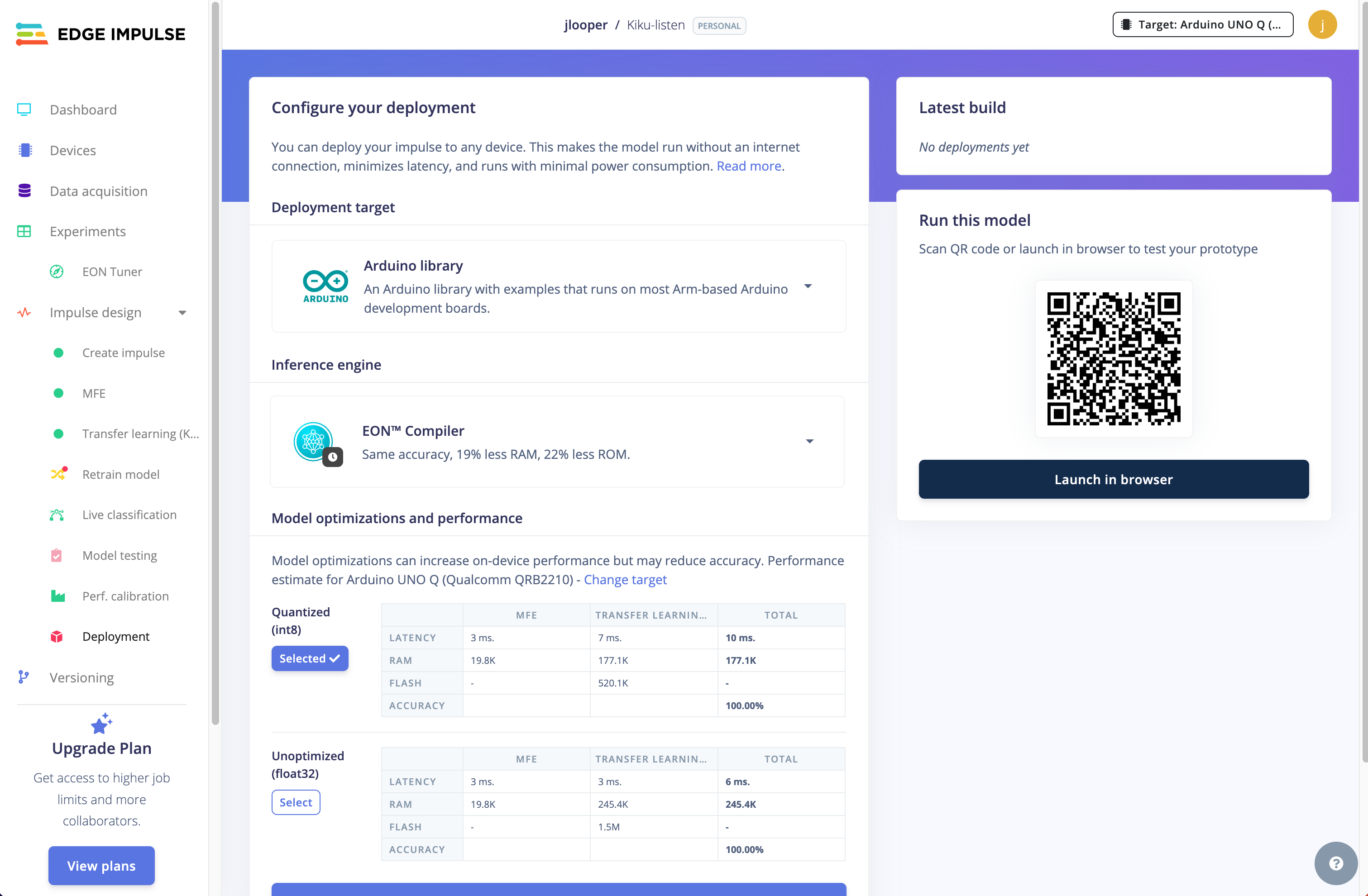Click the PERSONAL badge
This screenshot has width=1368, height=896.
pyautogui.click(x=718, y=26)
